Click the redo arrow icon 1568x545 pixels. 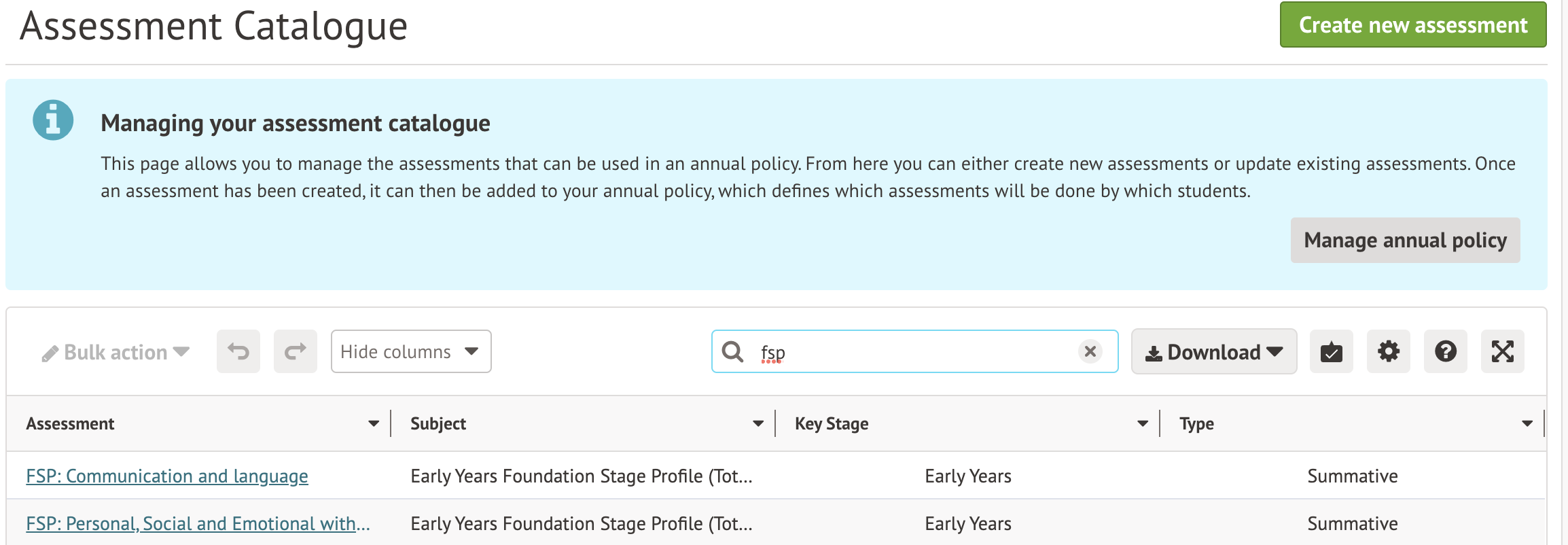296,351
